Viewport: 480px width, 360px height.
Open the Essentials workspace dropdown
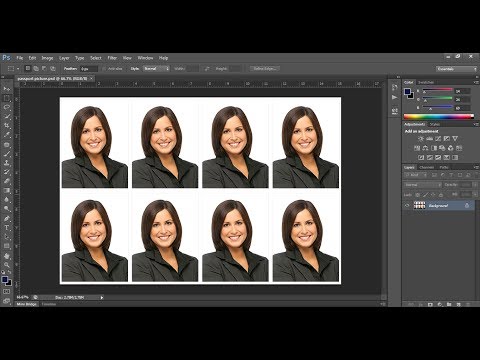click(x=457, y=69)
